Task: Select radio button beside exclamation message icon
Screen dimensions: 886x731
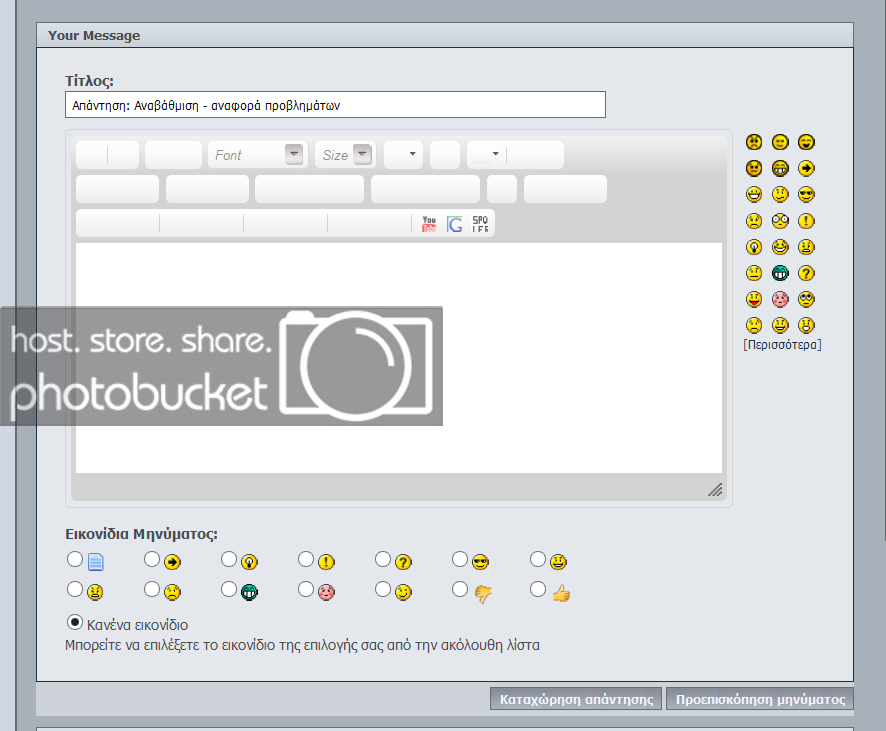Action: pyautogui.click(x=306, y=559)
